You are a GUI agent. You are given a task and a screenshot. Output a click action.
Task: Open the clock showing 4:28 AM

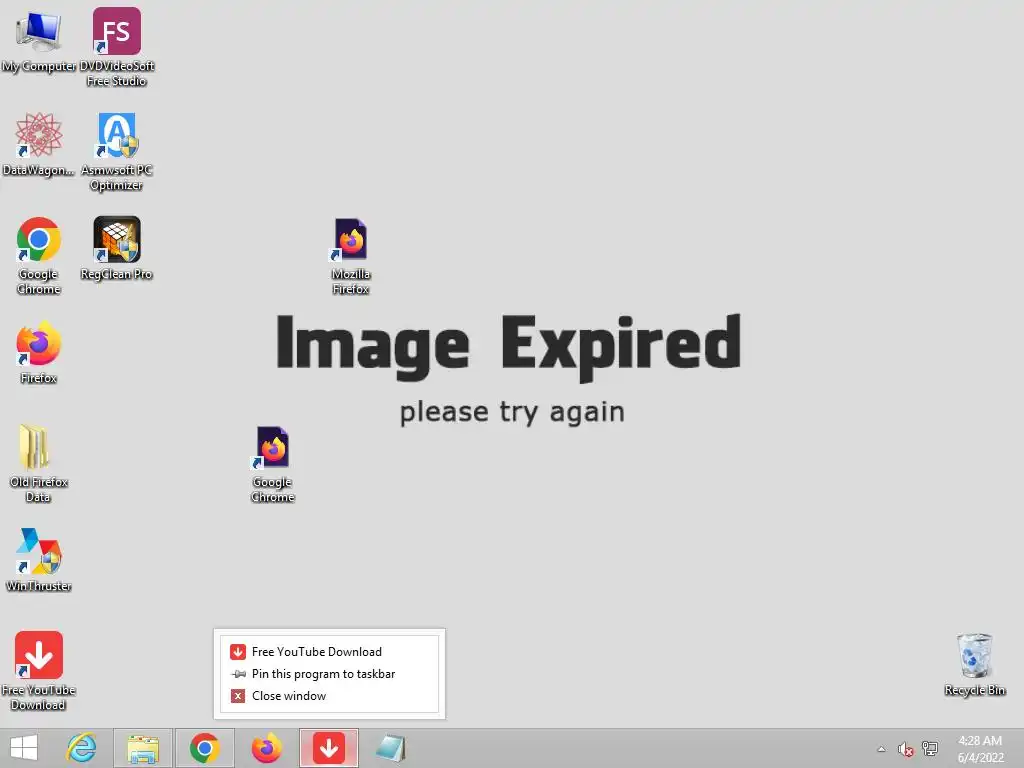pyautogui.click(x=980, y=749)
